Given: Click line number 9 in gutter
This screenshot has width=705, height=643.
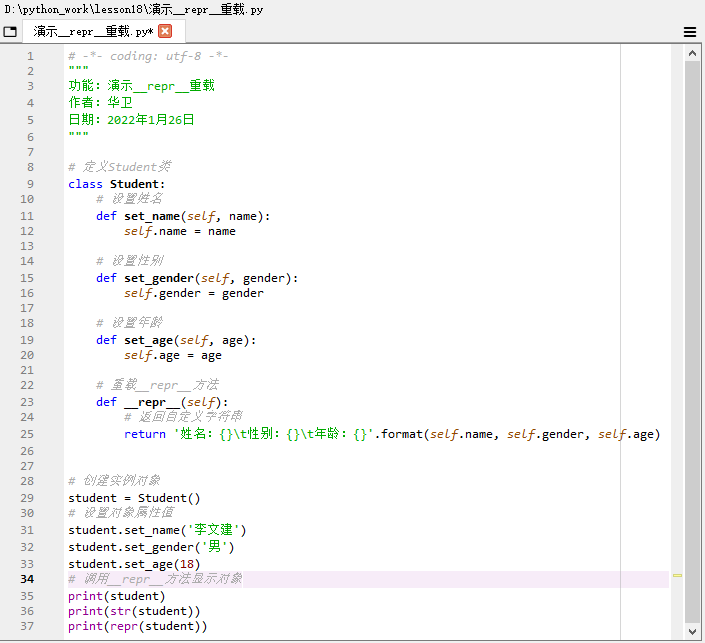Looking at the screenshot, I should pos(30,184).
